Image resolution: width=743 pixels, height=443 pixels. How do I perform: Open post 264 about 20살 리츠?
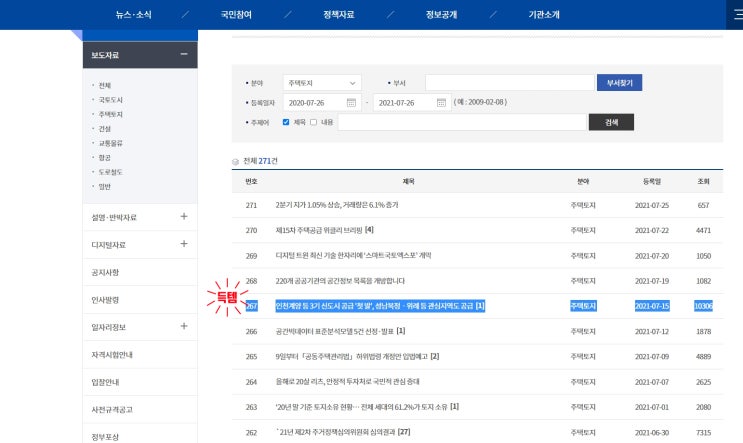click(x=347, y=381)
